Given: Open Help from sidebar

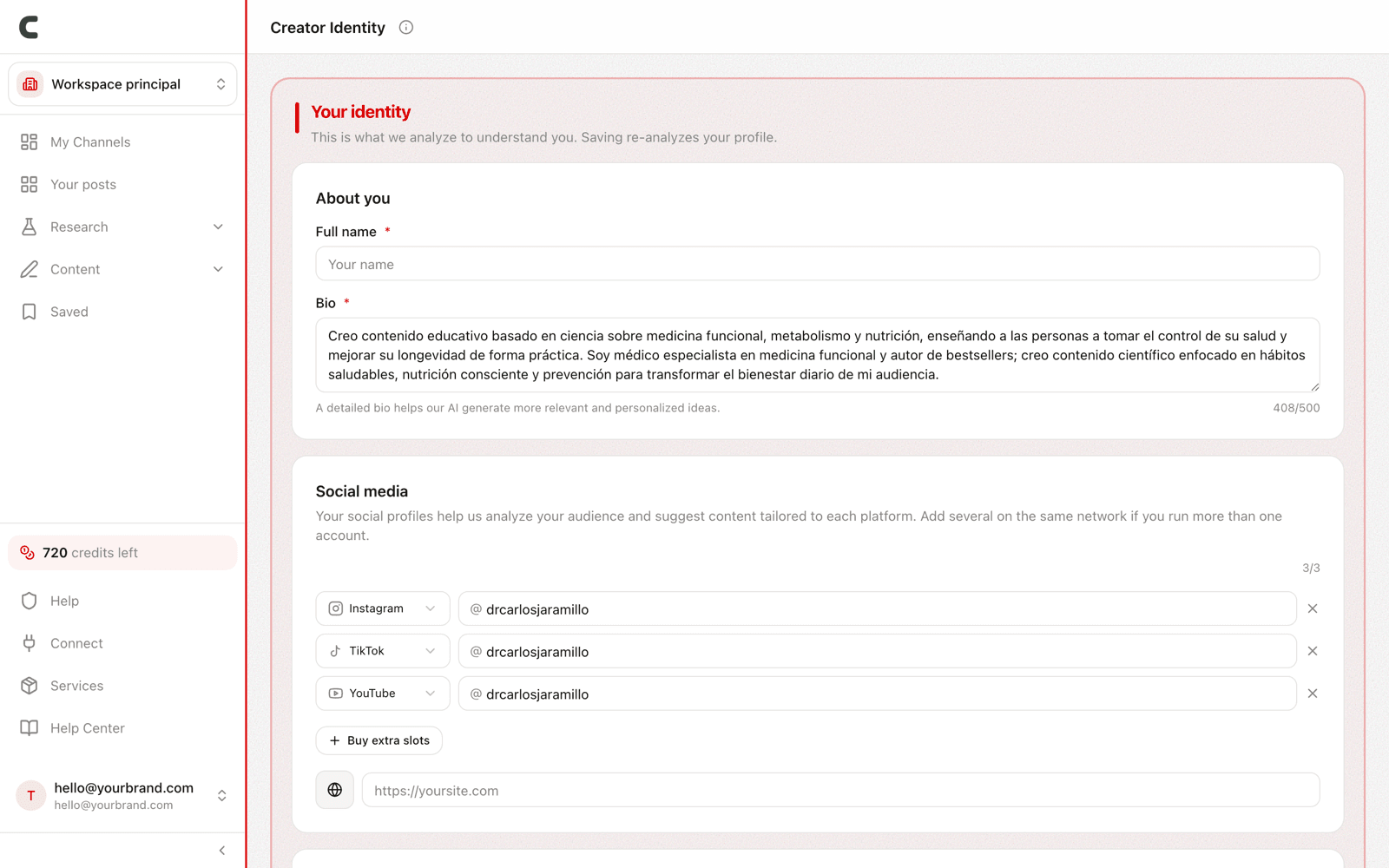Looking at the screenshot, I should [x=122, y=601].
